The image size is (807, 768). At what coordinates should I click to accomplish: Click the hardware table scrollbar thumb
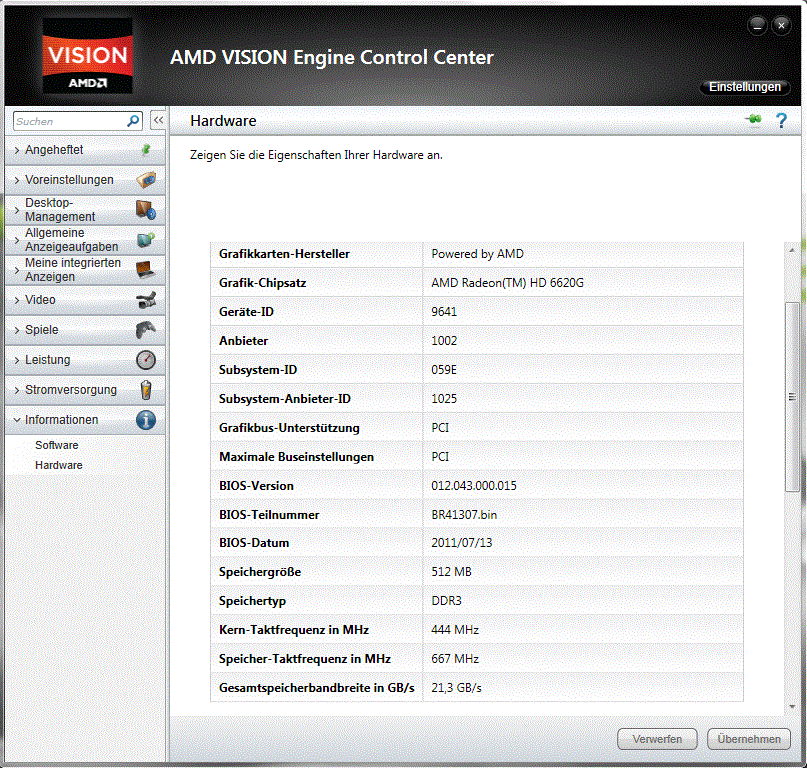click(792, 397)
